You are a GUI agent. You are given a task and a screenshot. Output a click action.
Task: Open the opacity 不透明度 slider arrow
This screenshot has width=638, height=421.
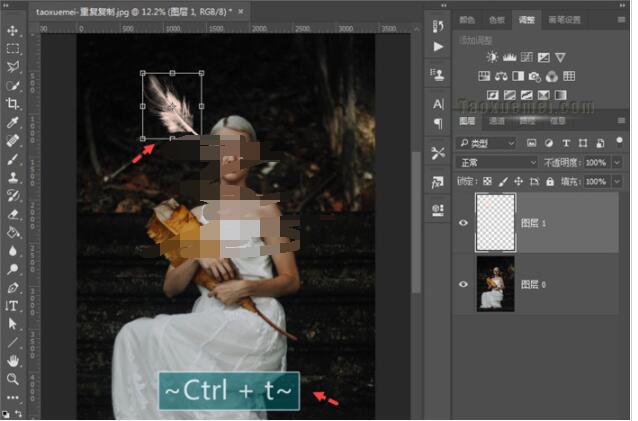(x=618, y=163)
